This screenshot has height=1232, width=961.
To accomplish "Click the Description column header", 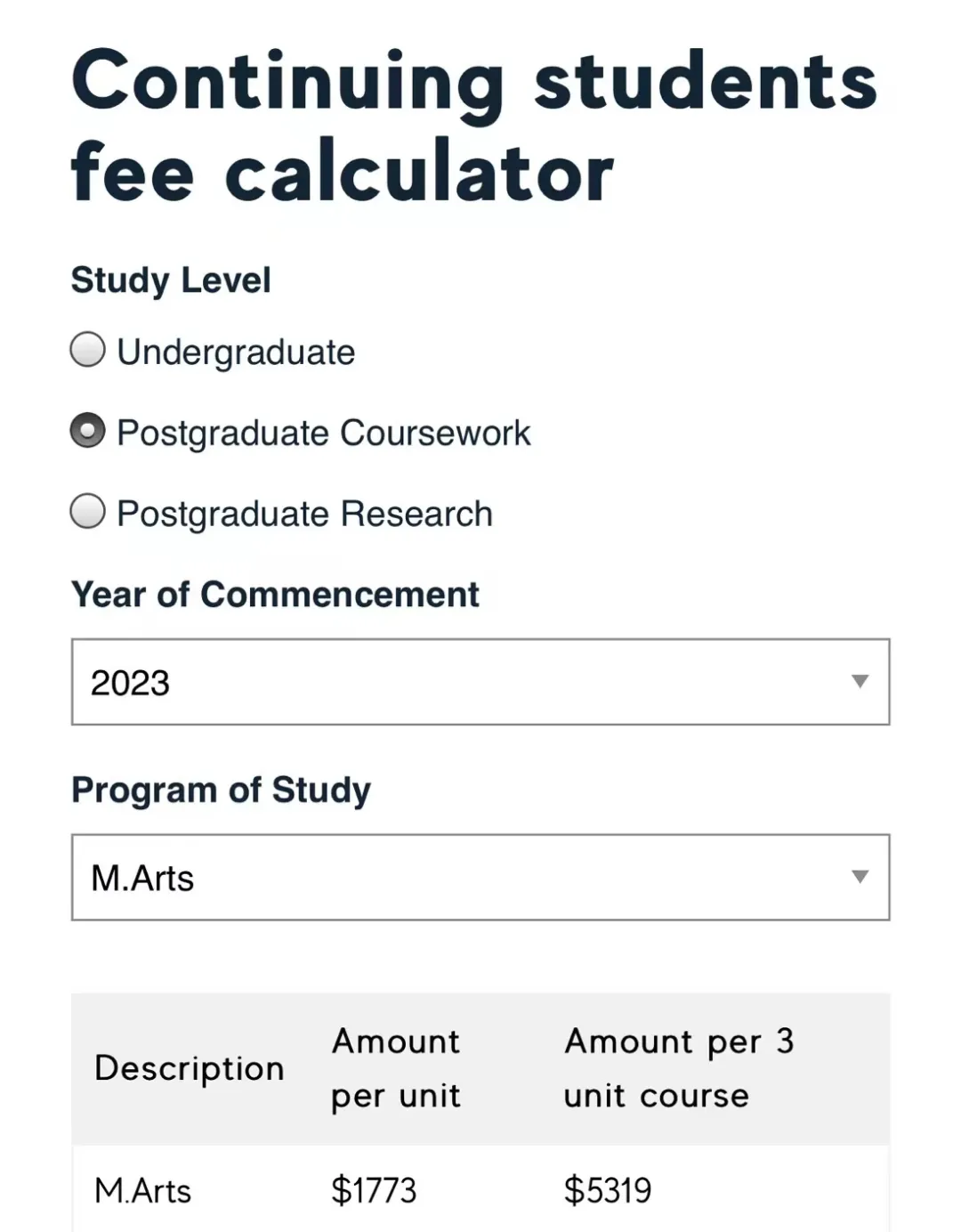I will pos(189,1068).
